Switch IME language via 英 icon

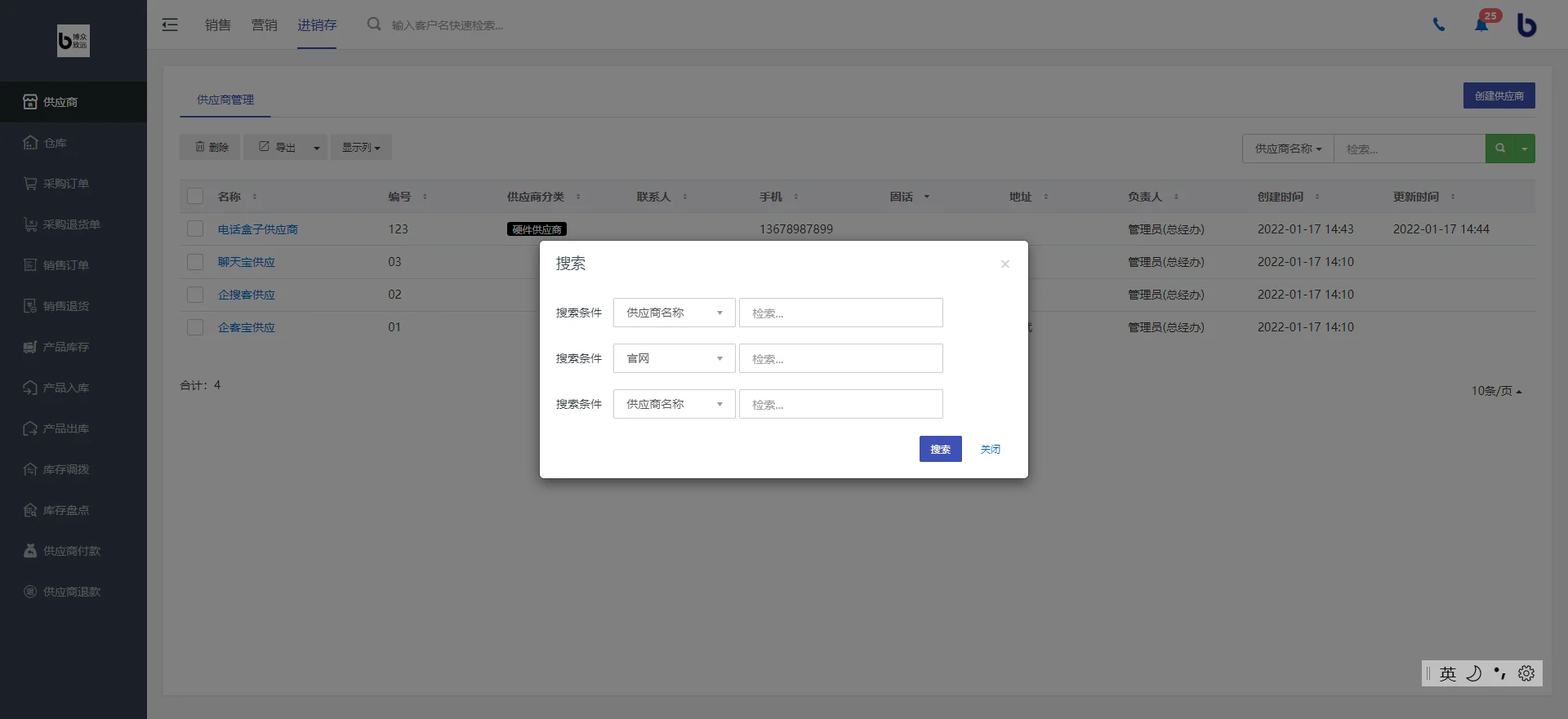click(1448, 673)
